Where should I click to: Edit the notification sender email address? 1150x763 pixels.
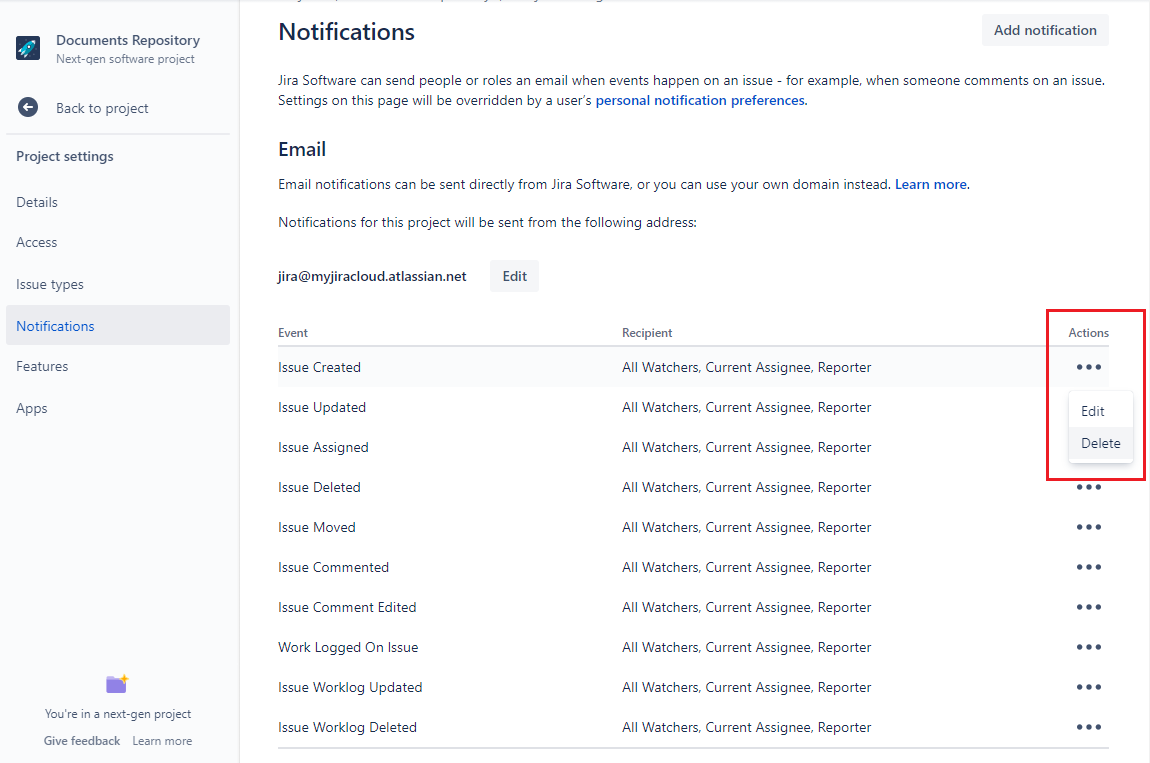coord(514,277)
